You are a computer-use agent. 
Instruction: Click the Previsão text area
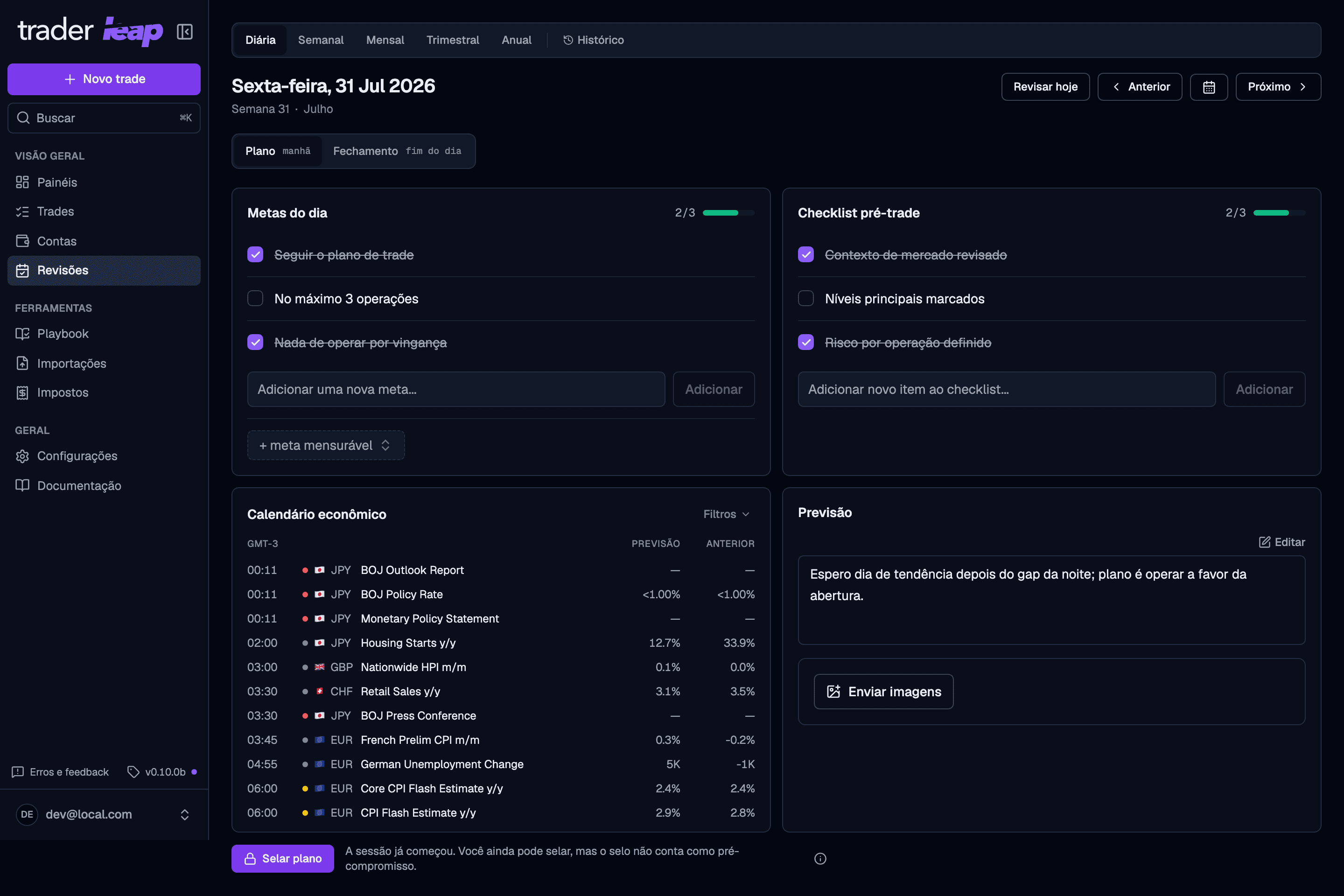click(x=1051, y=600)
